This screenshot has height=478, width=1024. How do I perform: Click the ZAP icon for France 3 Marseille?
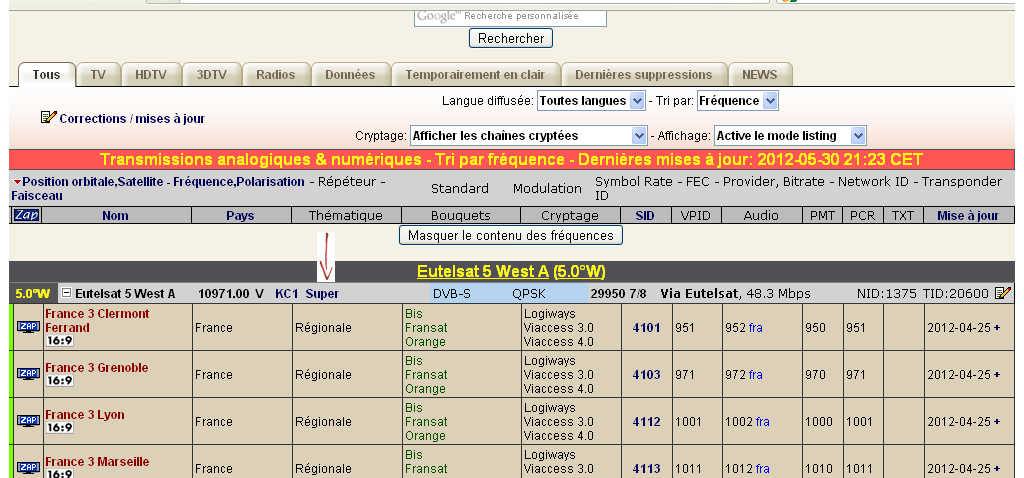pos(28,468)
